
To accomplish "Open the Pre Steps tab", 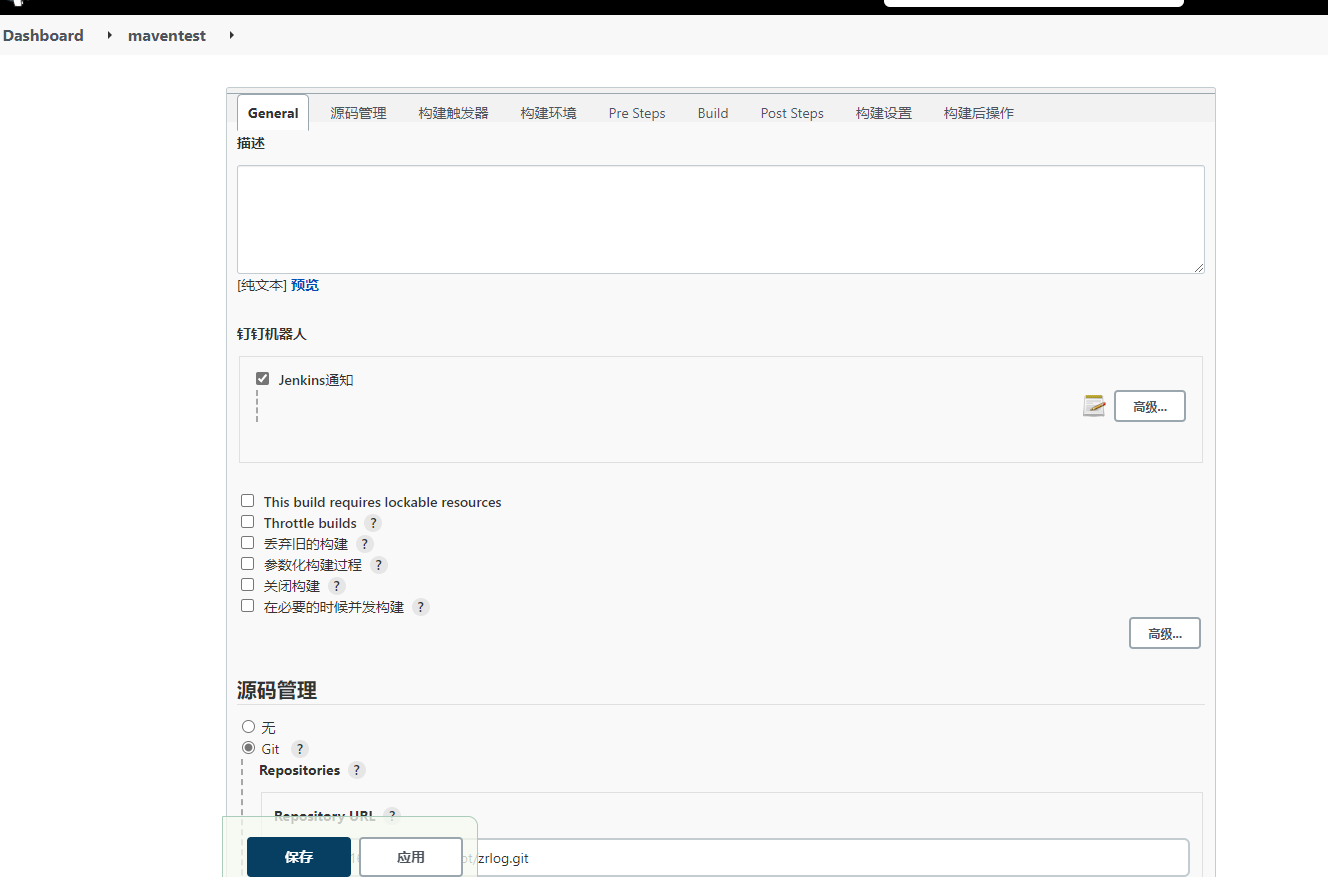I will 636,113.
